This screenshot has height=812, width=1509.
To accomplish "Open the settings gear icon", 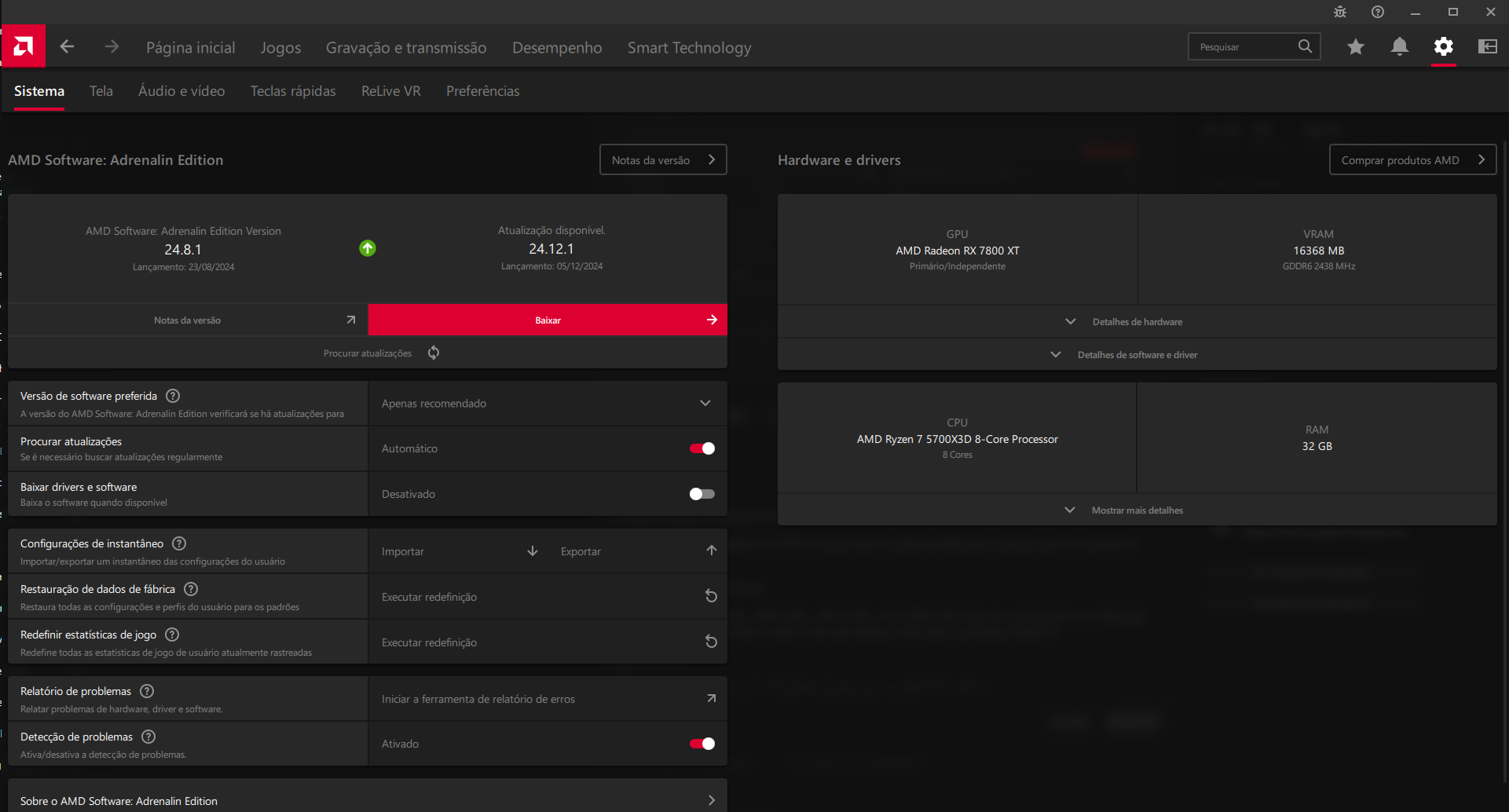I will (x=1444, y=47).
